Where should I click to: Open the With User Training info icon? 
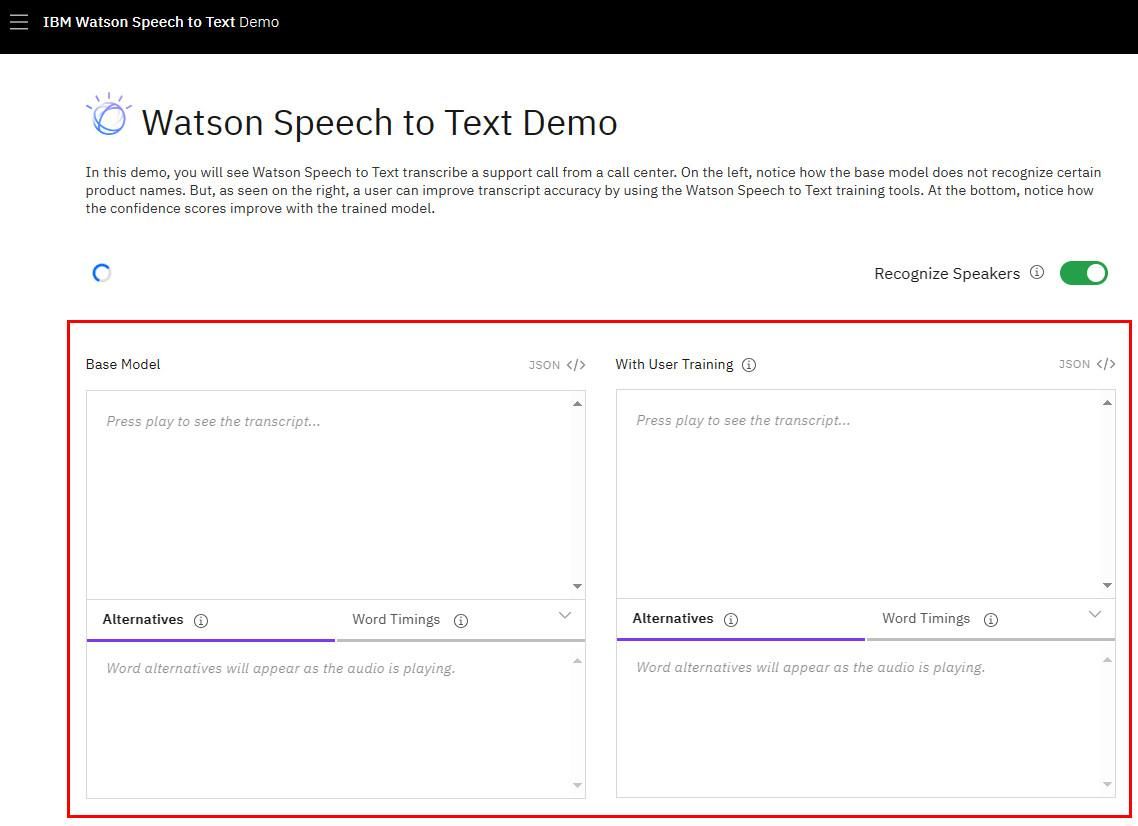click(749, 365)
